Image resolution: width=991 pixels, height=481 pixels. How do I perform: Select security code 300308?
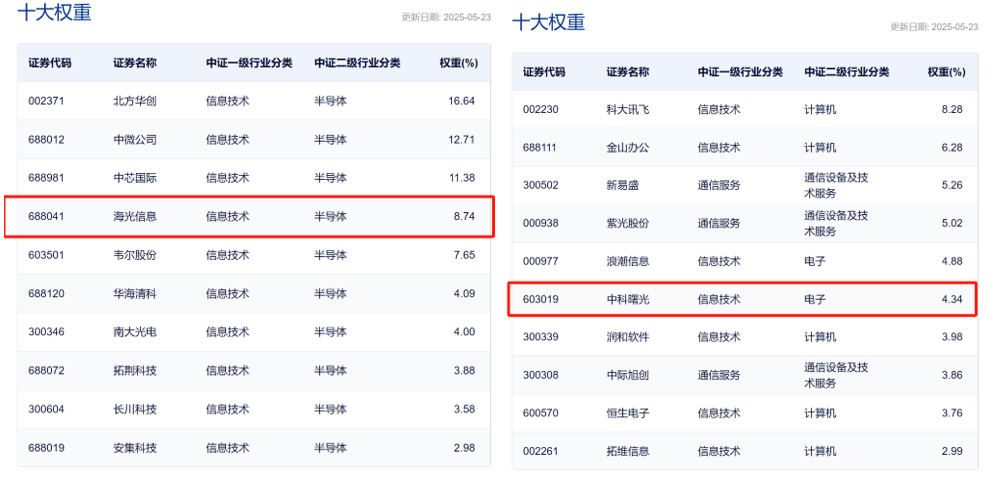pos(540,375)
